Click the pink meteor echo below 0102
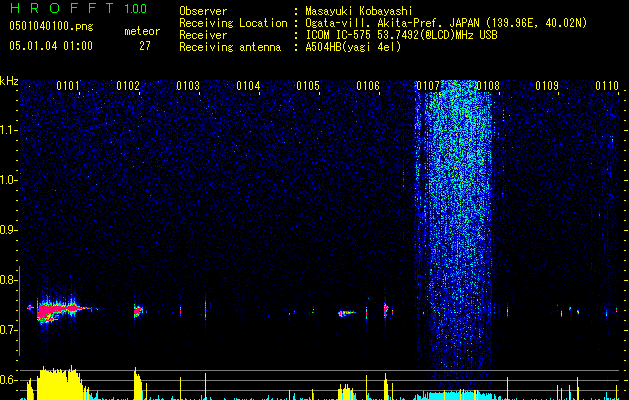The width and height of the screenshot is (629, 400). point(138,311)
